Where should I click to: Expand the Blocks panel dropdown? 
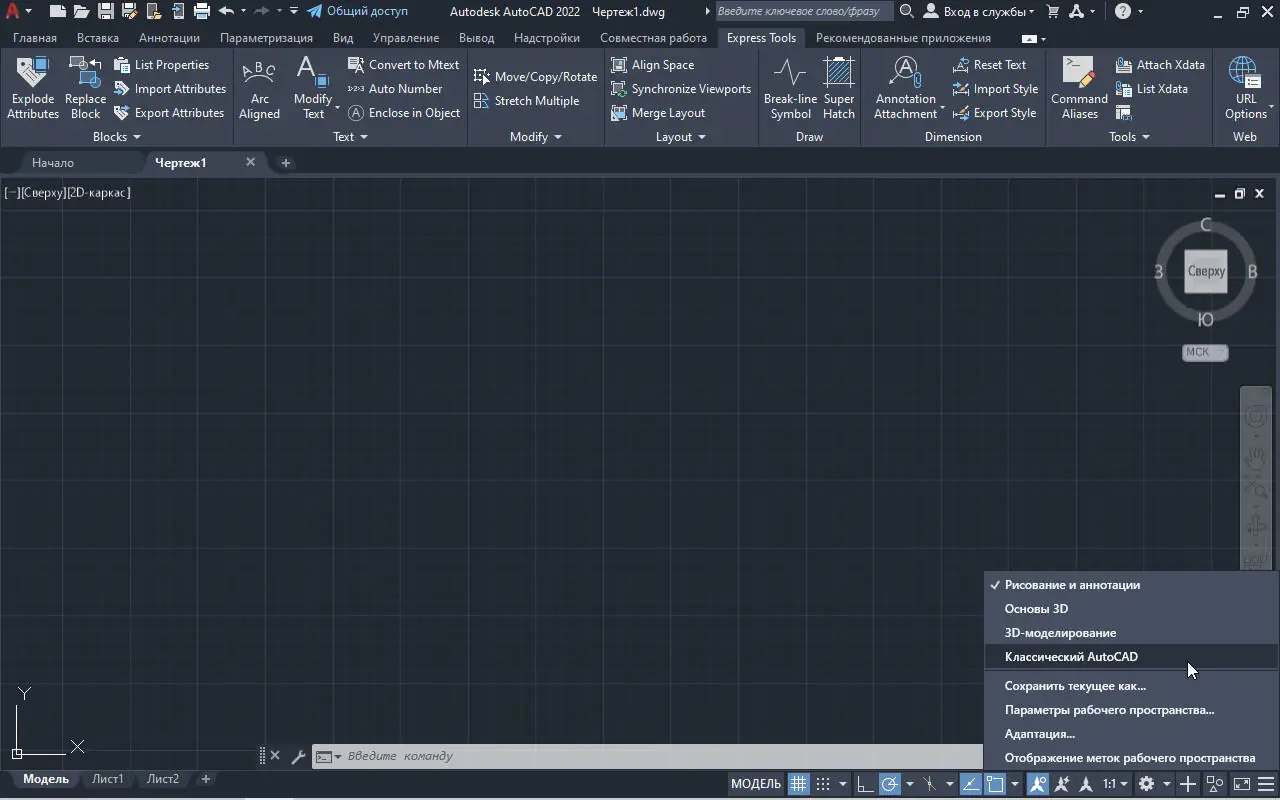click(x=117, y=137)
